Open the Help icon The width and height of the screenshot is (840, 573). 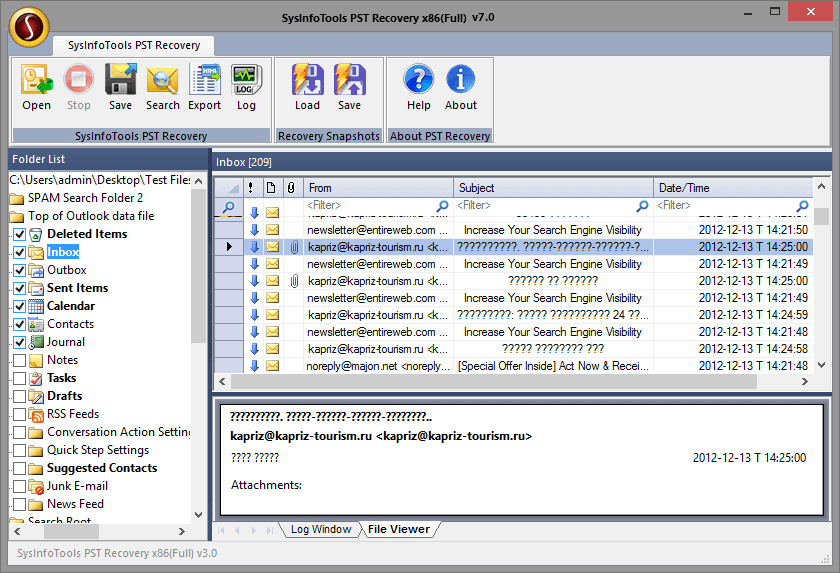coord(418,87)
